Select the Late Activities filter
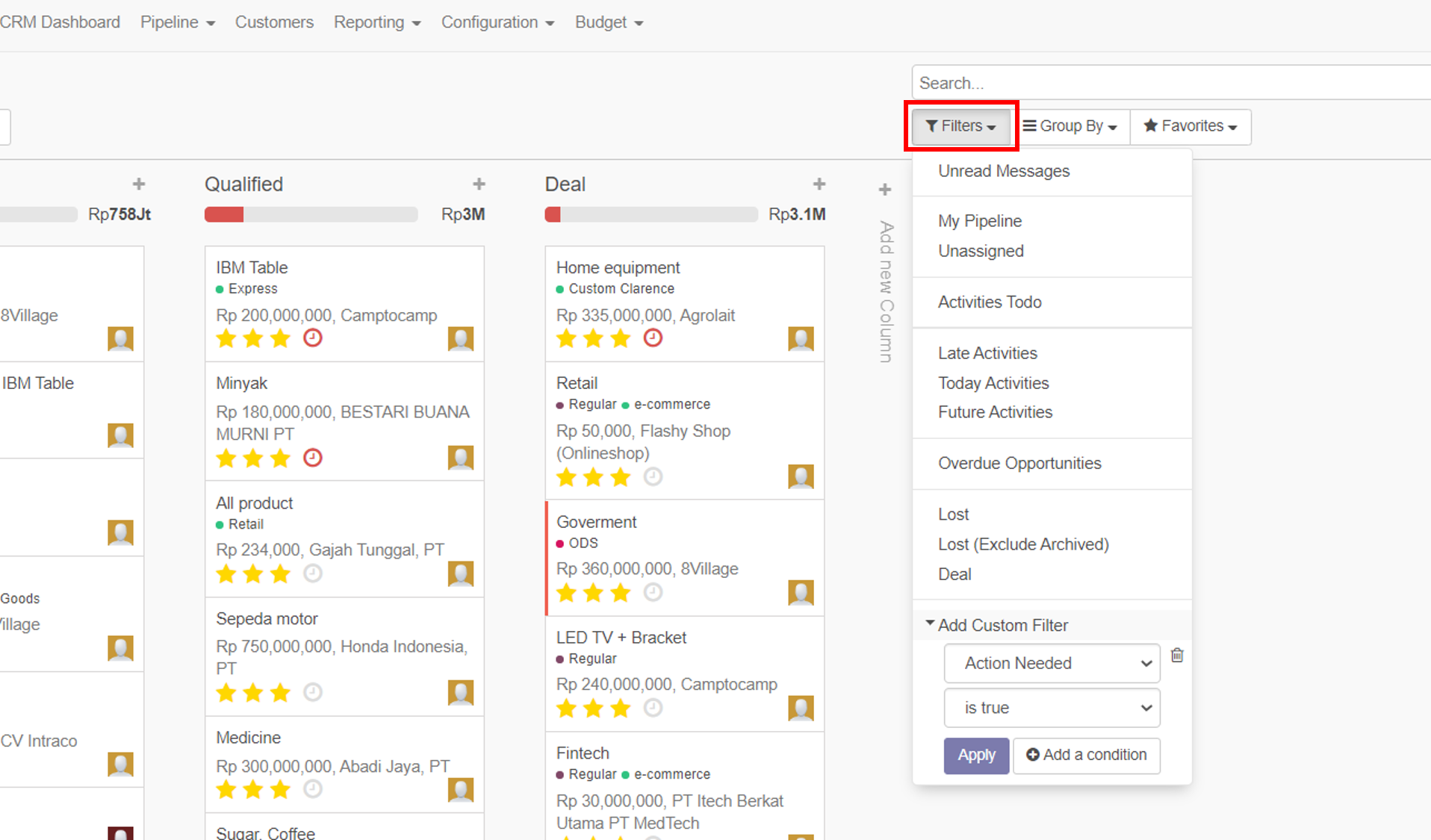This screenshot has height=840, width=1431. pos(987,353)
